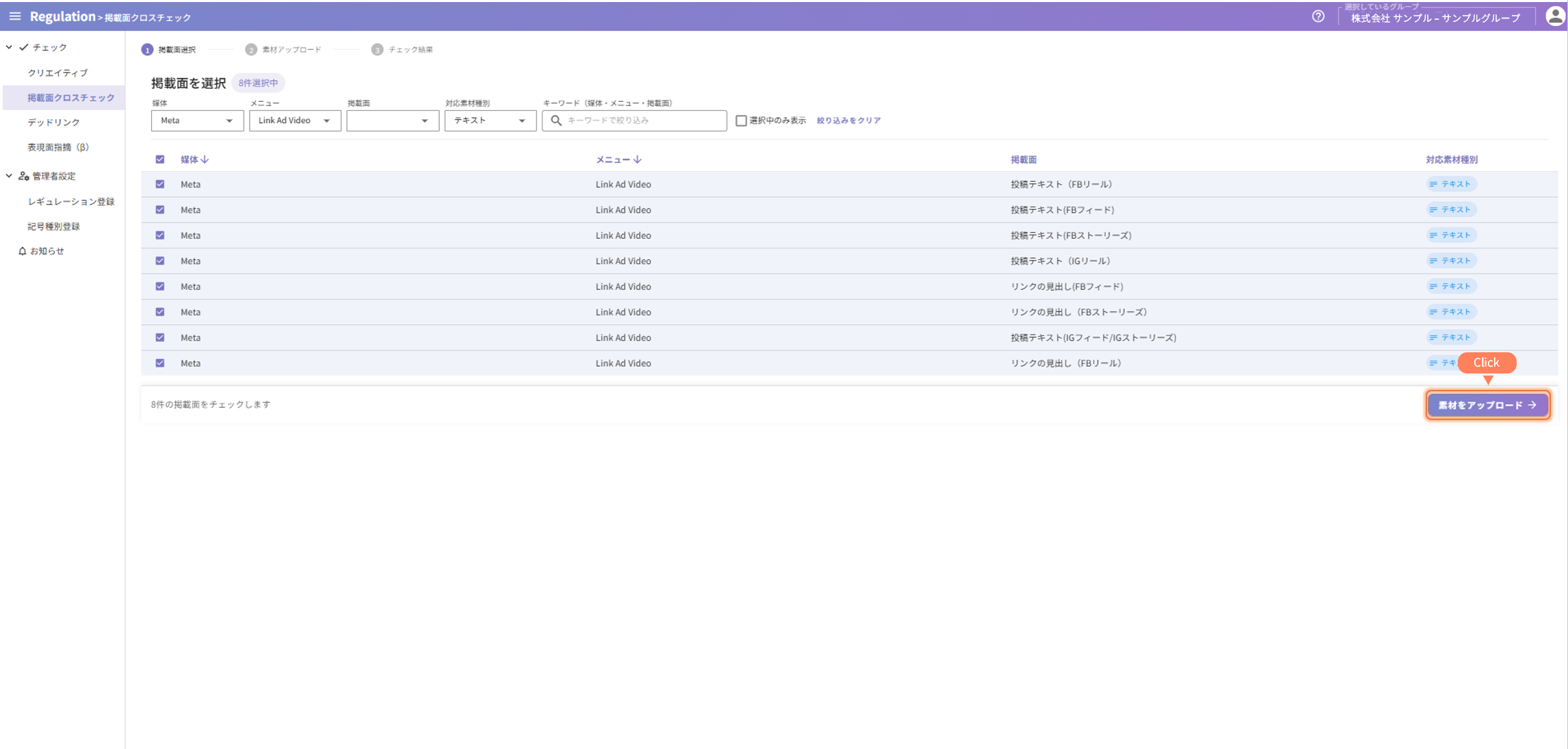Image resolution: width=1568 pixels, height=749 pixels.
Task: Open デッドリンク in sidebar
Action: coord(54,122)
